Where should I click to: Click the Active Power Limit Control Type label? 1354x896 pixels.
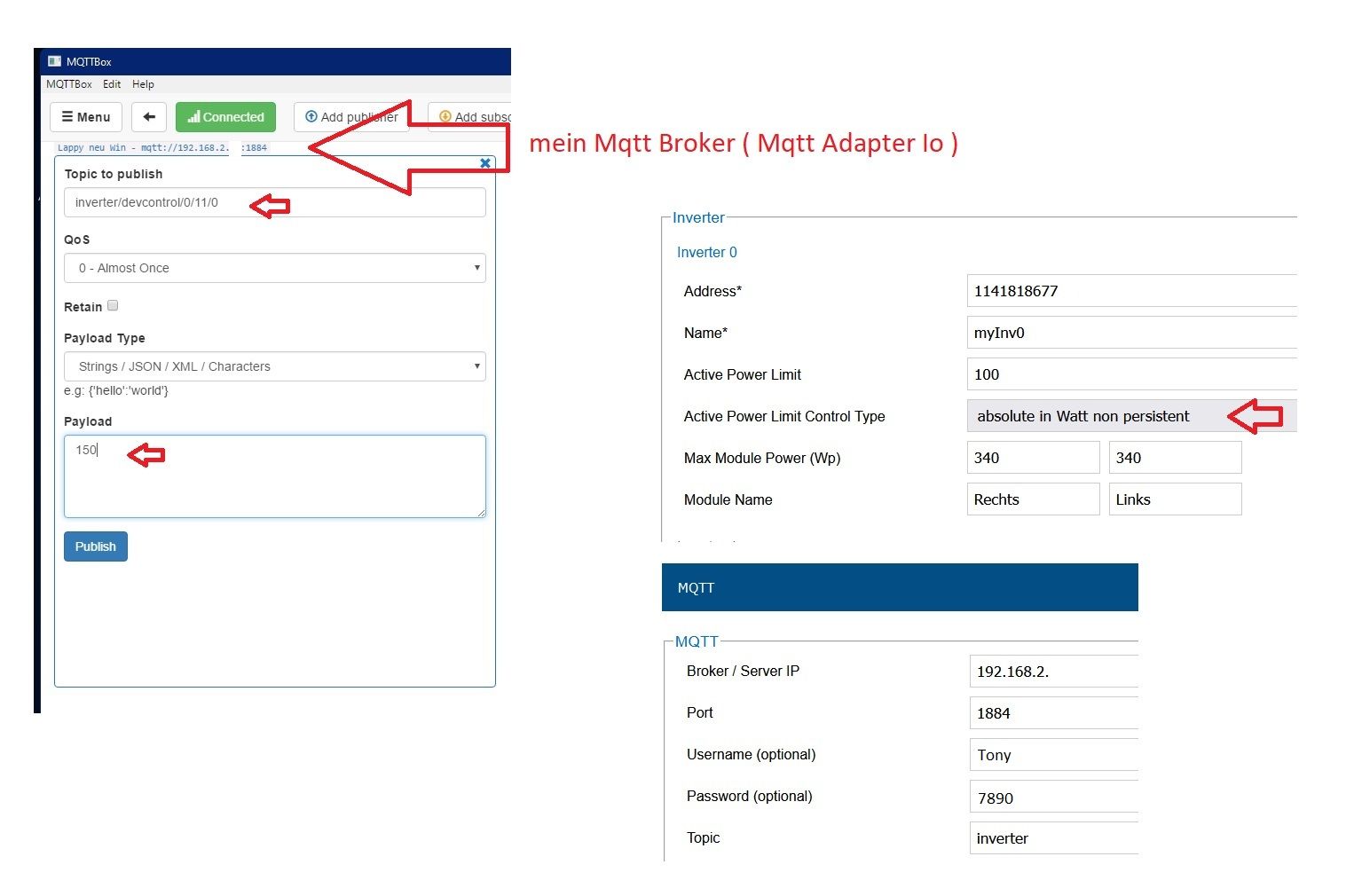click(784, 416)
